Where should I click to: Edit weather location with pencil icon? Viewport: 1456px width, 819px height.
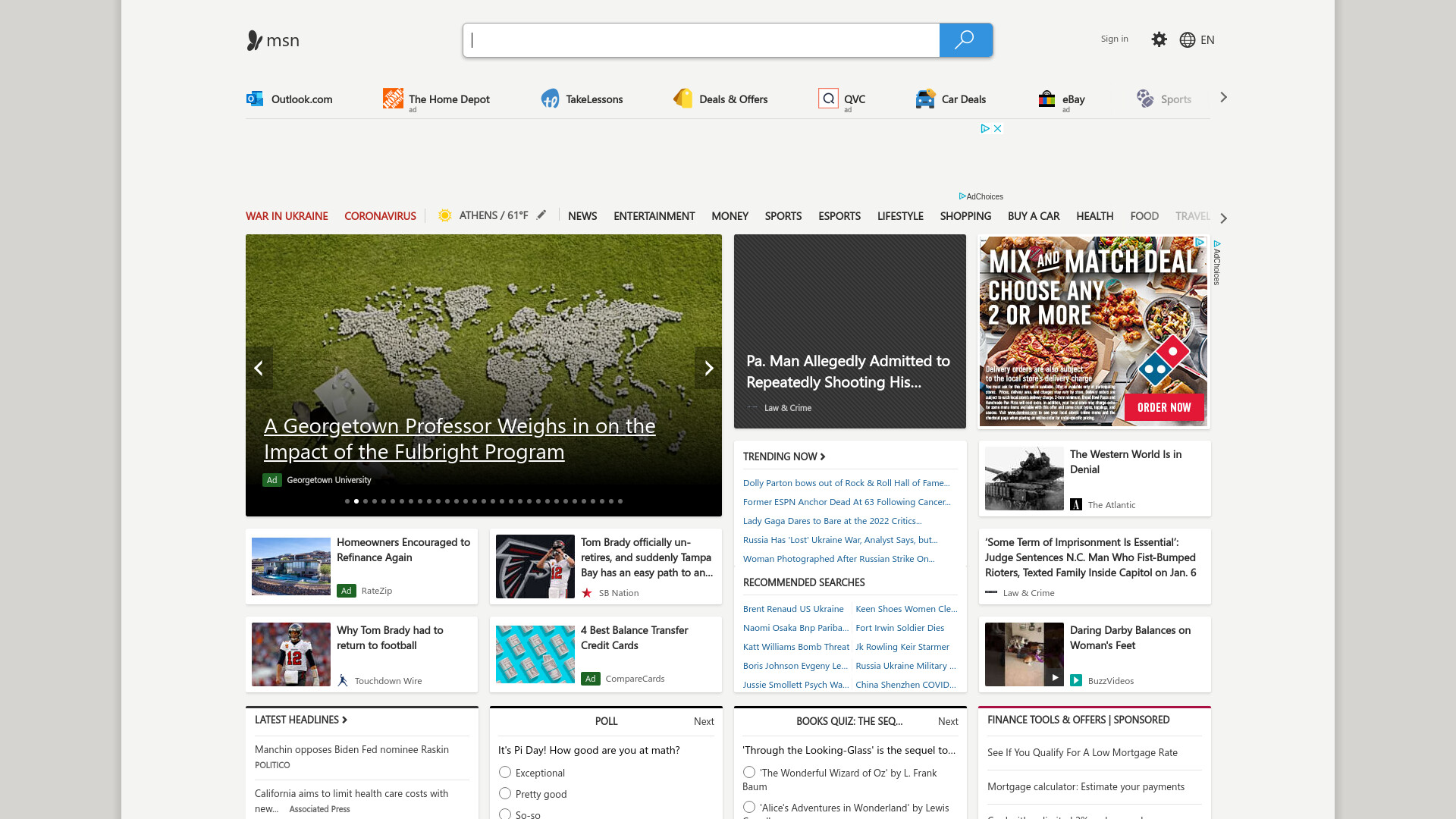(541, 215)
